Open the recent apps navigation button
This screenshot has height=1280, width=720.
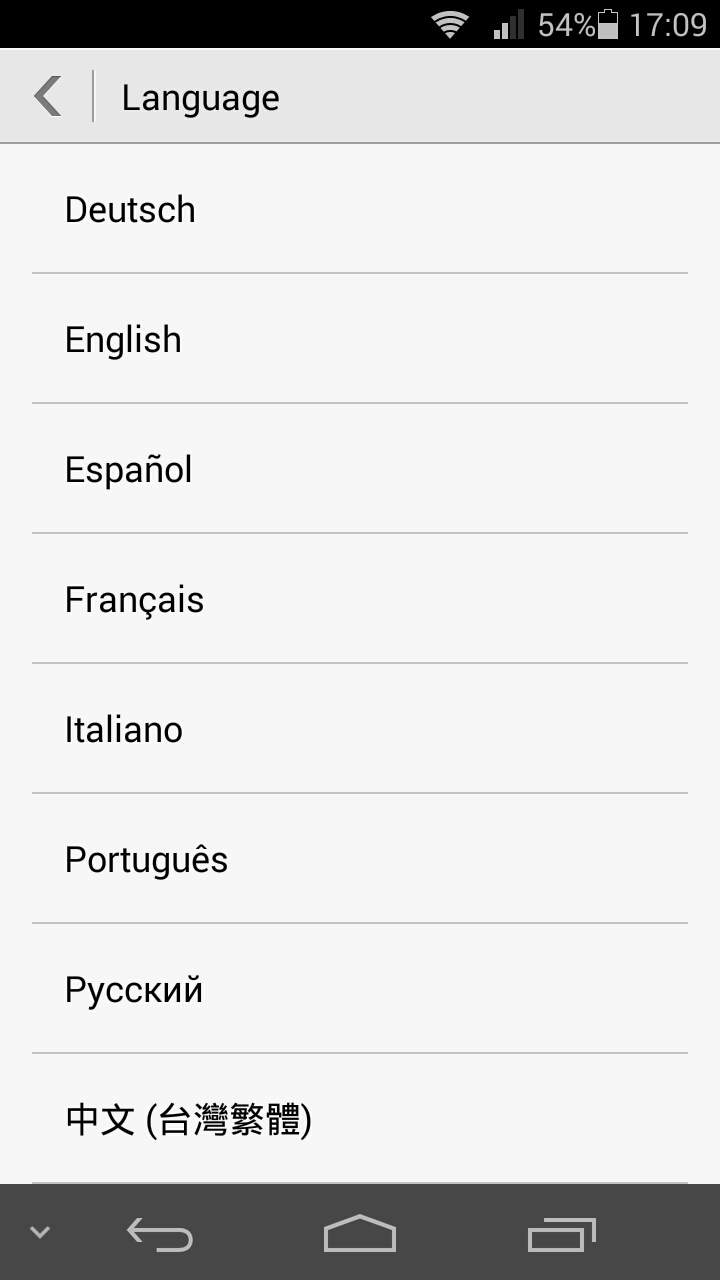pos(561,1235)
